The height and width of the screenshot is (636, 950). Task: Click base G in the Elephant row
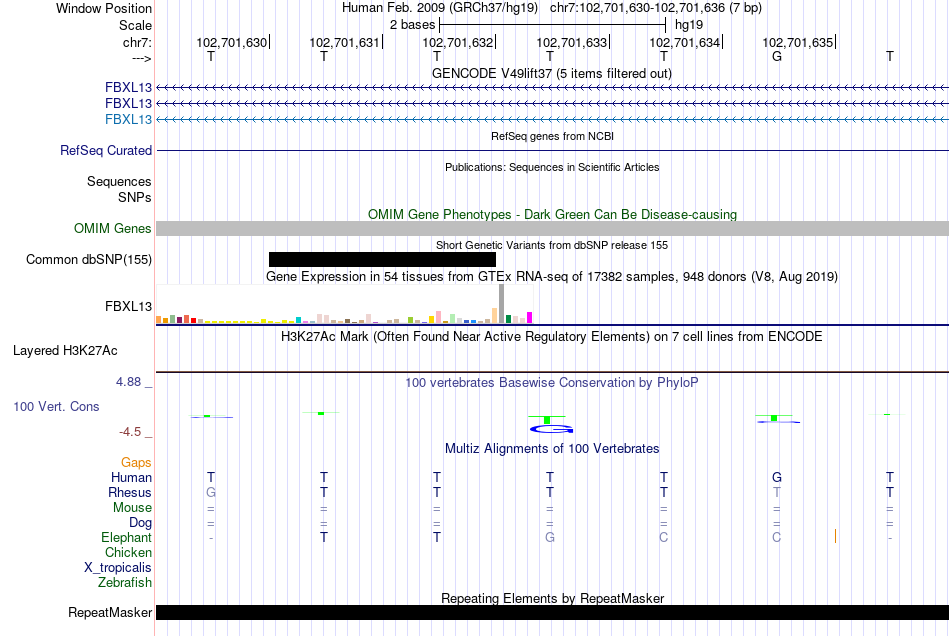tap(550, 537)
